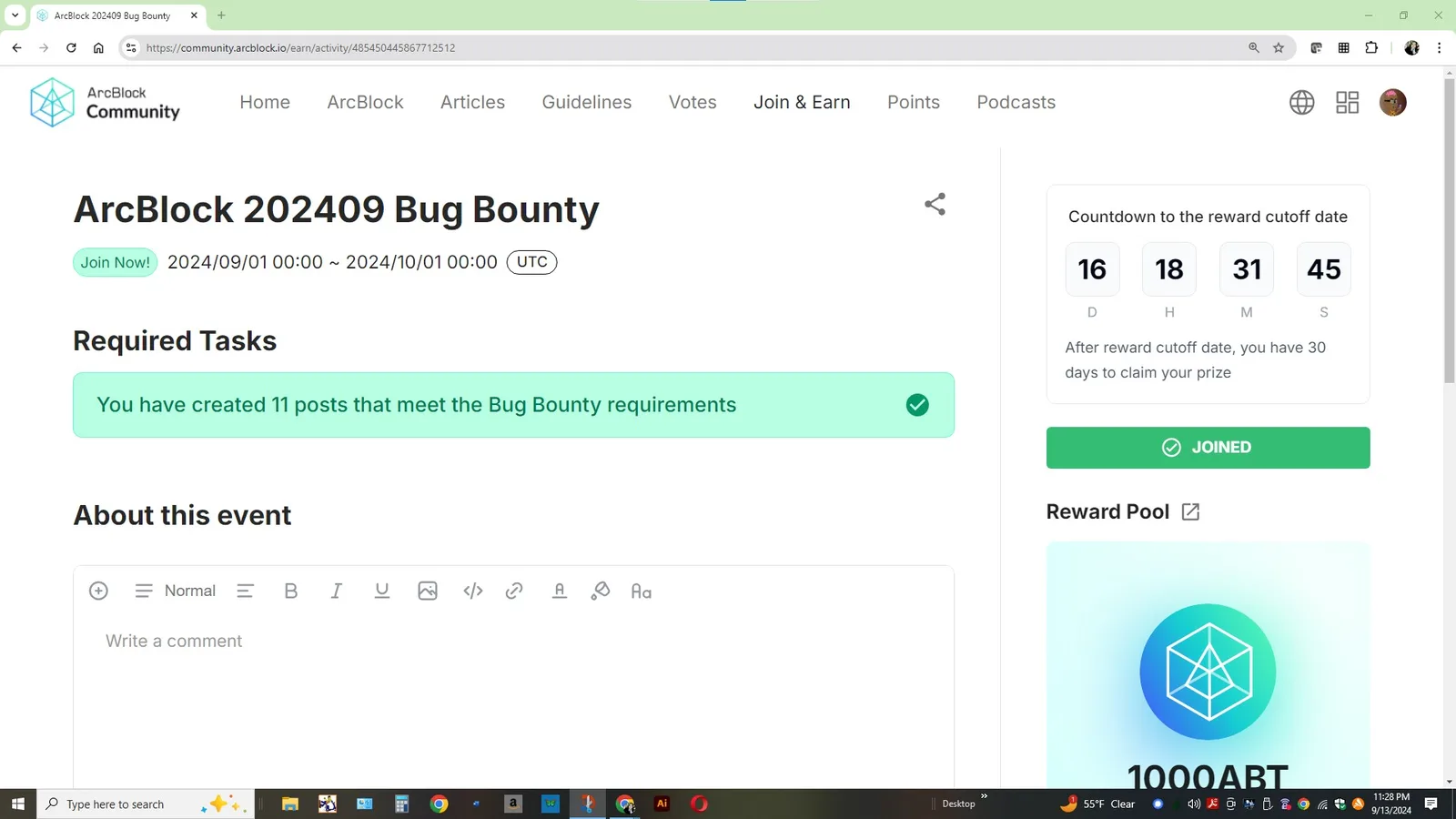The width and height of the screenshot is (1456, 819).
Task: Open the user avatar menu
Action: (1392, 103)
